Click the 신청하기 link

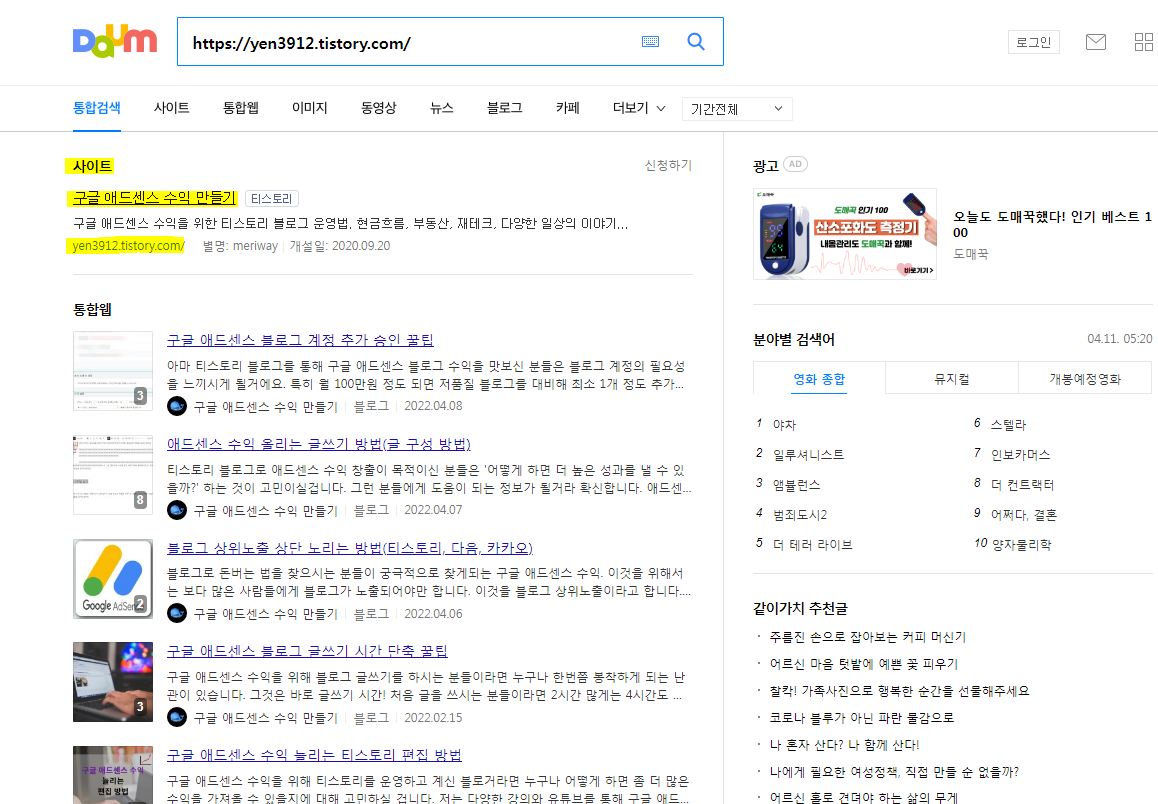[668, 165]
